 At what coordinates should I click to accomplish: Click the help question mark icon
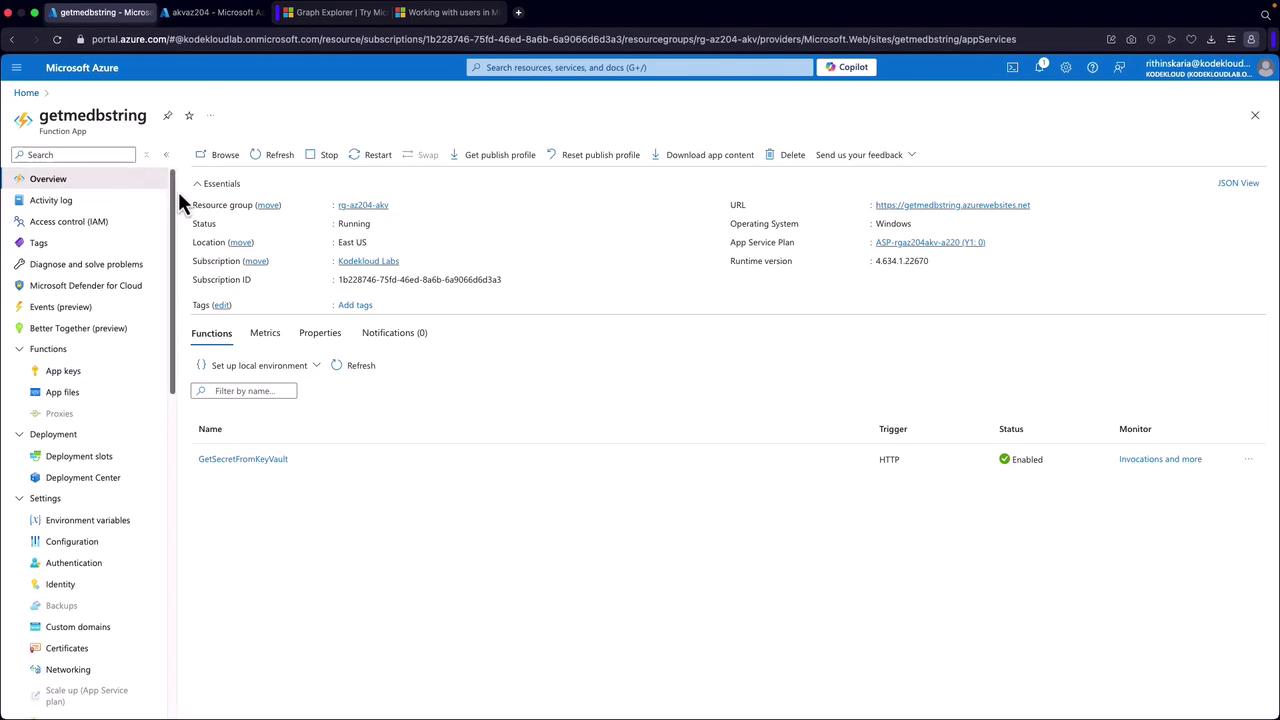pyautogui.click(x=1092, y=68)
